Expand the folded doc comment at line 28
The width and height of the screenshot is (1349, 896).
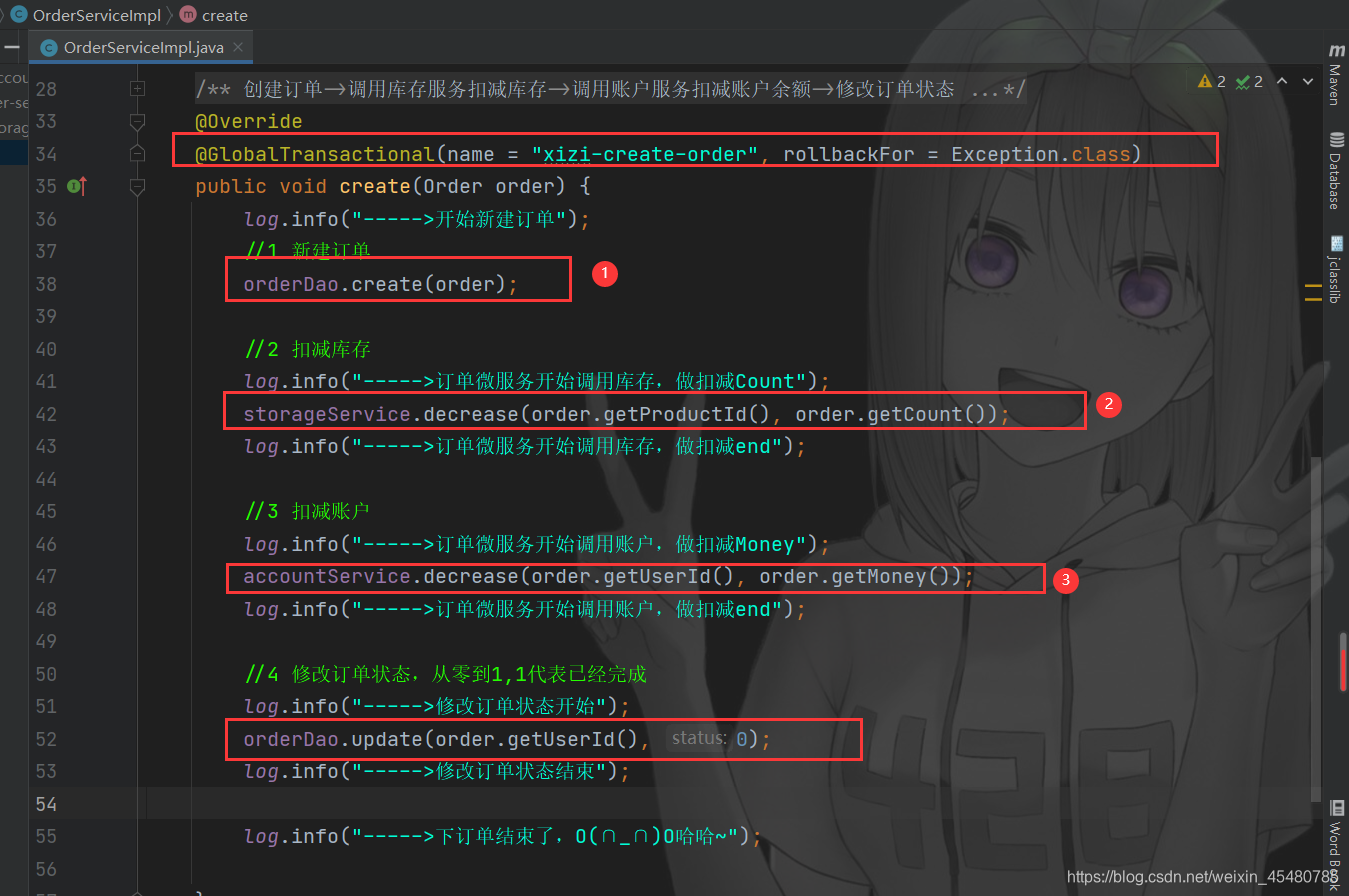(138, 89)
